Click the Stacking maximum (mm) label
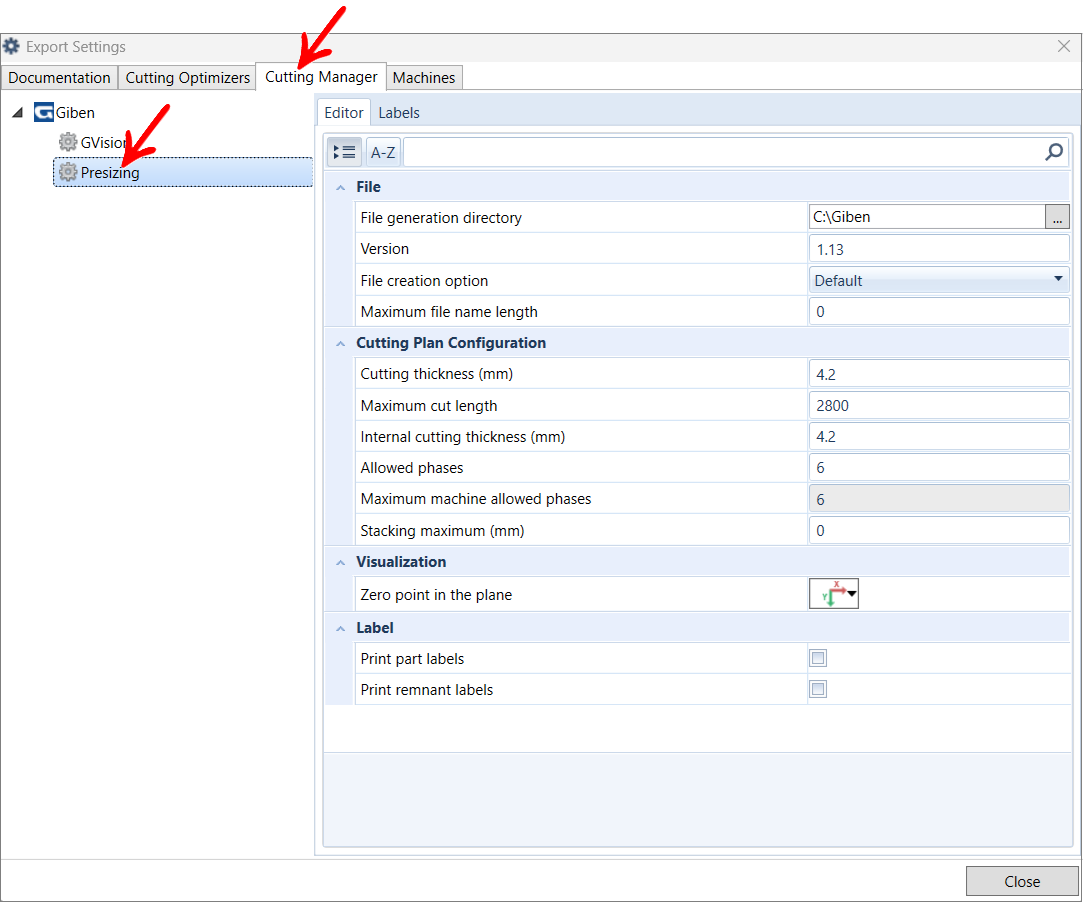The width and height of the screenshot is (1085, 905). (442, 531)
